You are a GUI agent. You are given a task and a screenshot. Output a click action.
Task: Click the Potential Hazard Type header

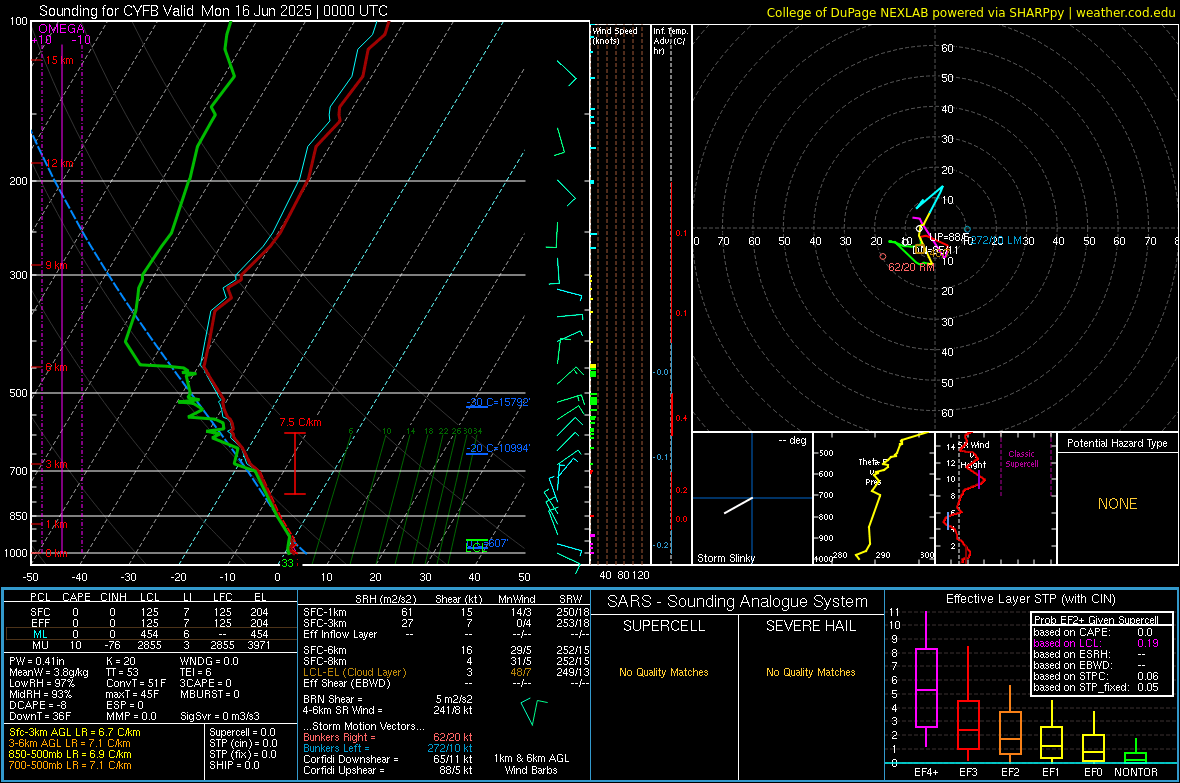(1117, 443)
